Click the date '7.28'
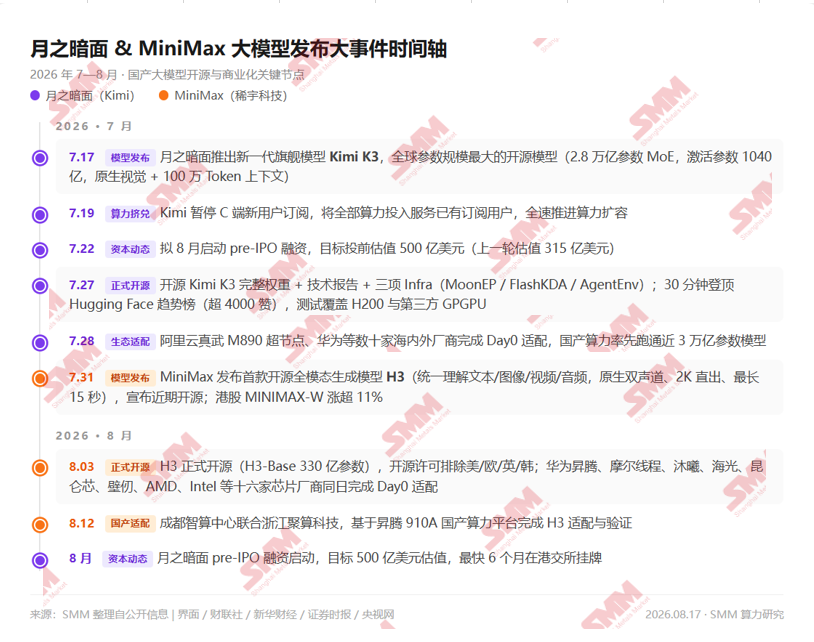Image resolution: width=814 pixels, height=642 pixels. point(82,341)
